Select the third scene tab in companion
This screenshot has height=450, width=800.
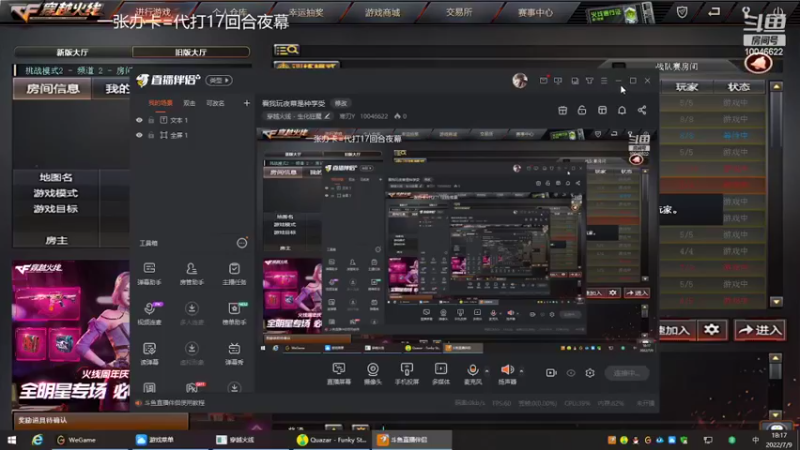click(215, 103)
